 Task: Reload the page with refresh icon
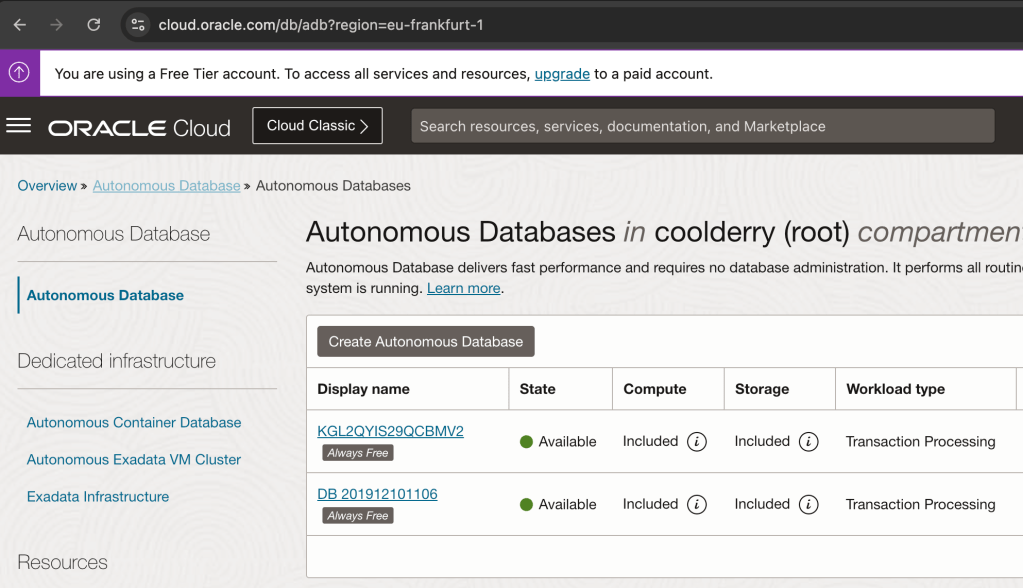[93, 24]
